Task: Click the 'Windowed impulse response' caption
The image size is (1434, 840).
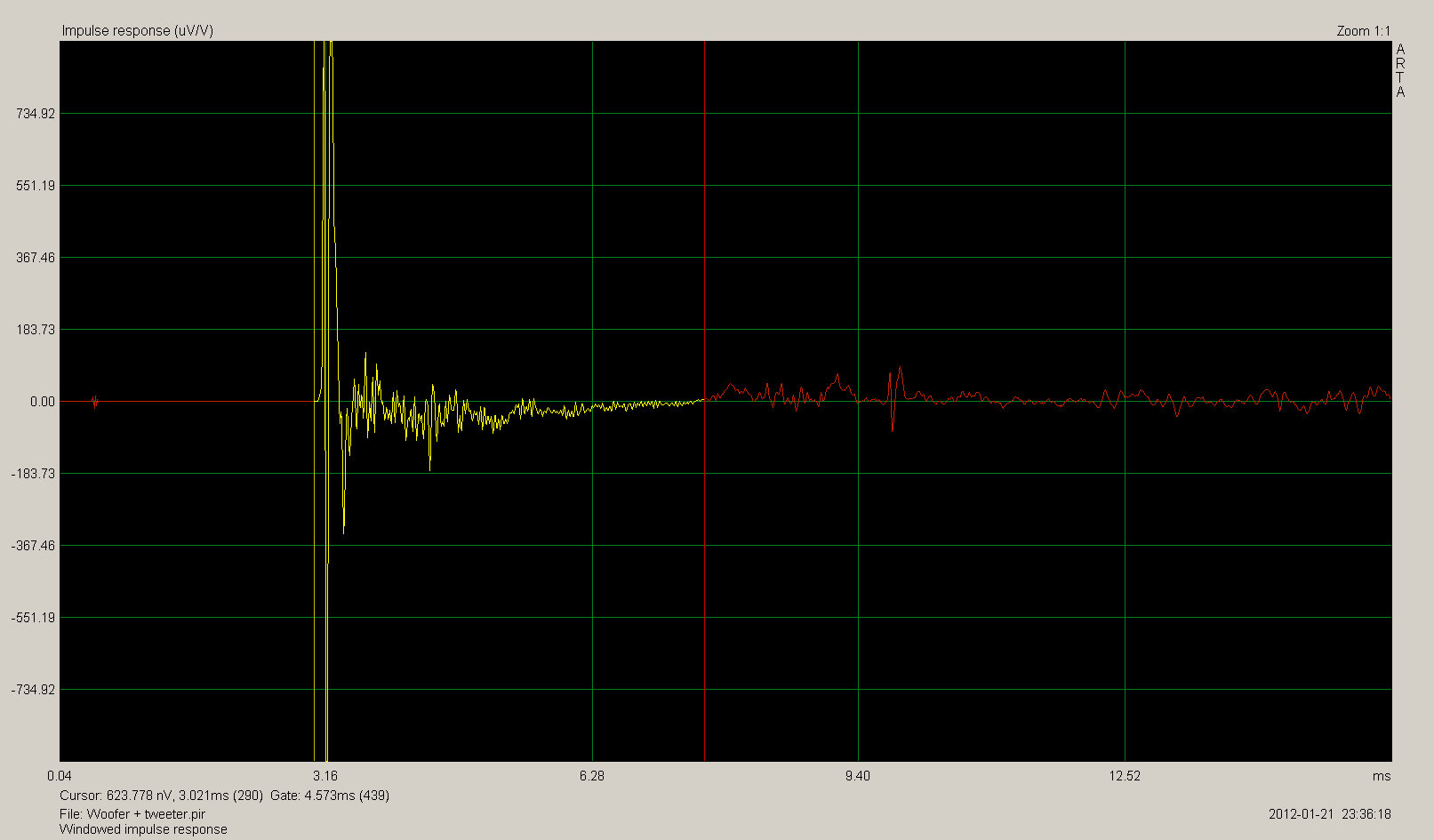Action: pos(143,829)
